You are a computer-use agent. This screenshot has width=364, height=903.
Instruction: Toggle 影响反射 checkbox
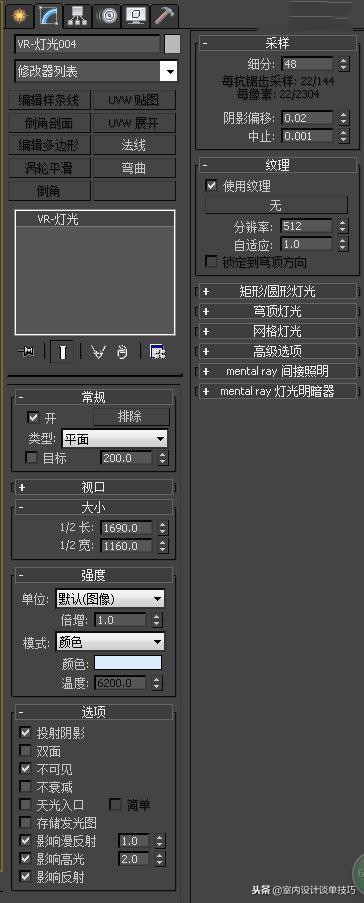(x=25, y=877)
